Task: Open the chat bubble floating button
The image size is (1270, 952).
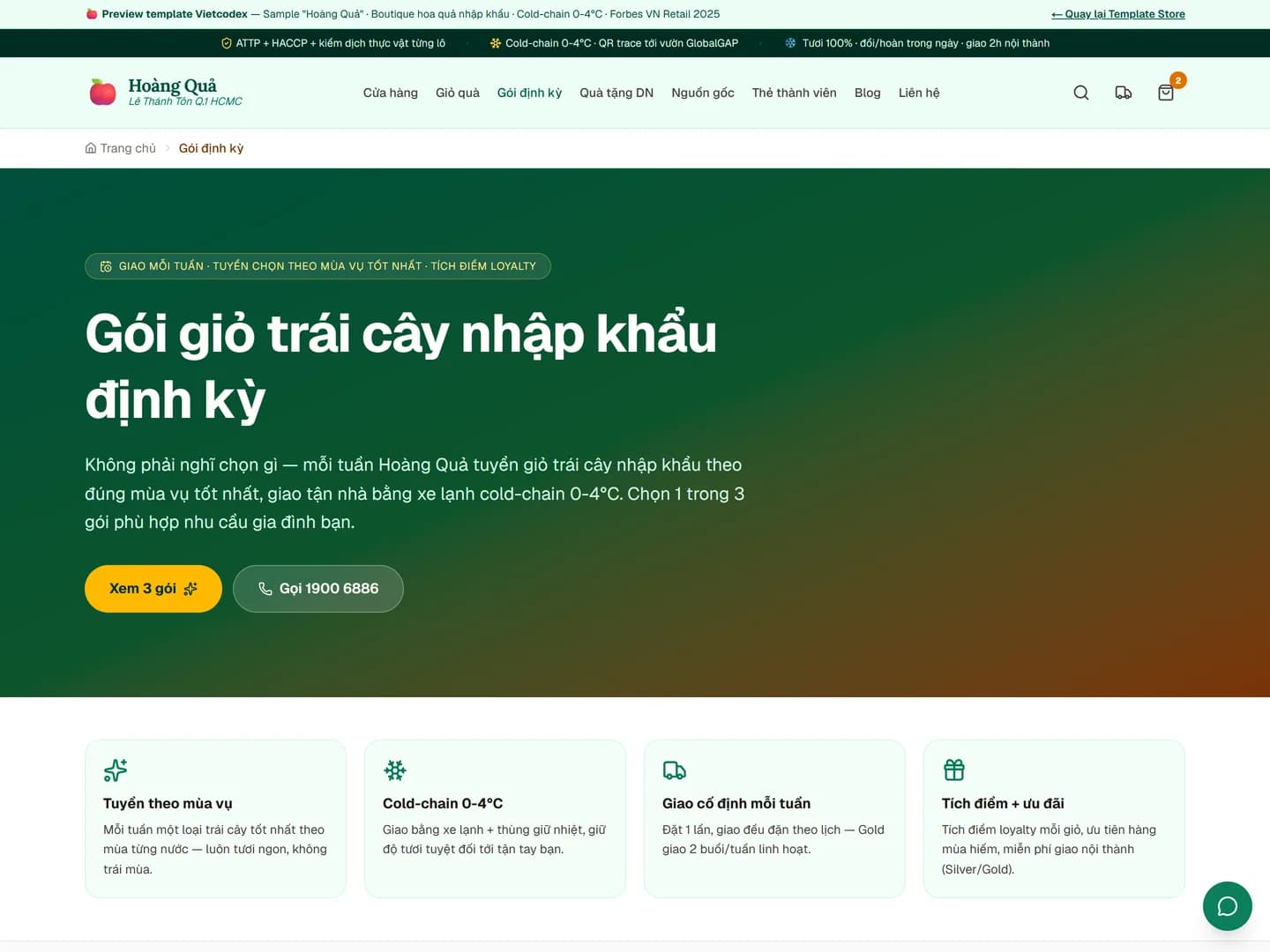Action: [x=1228, y=906]
